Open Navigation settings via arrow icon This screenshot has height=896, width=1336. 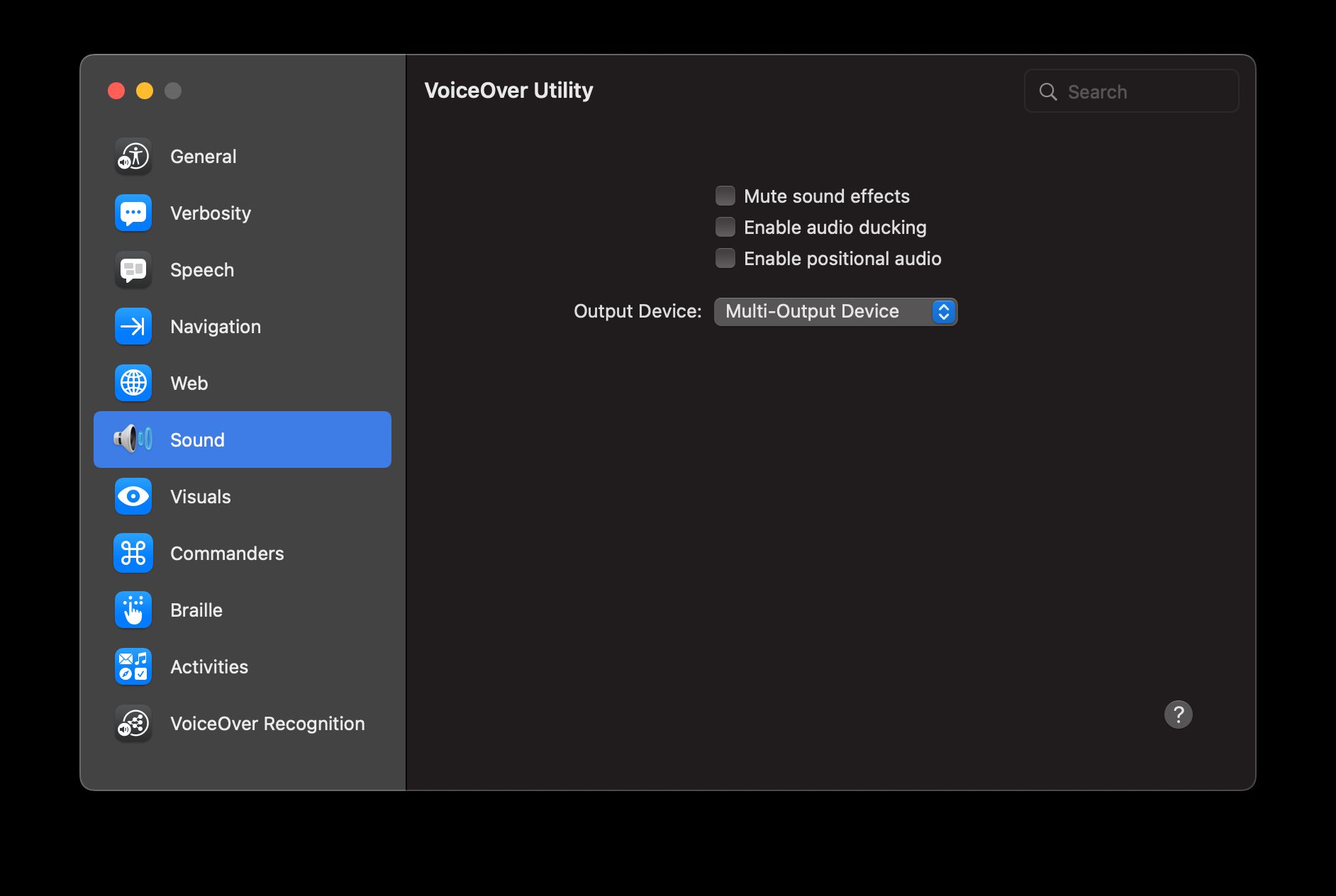click(133, 326)
